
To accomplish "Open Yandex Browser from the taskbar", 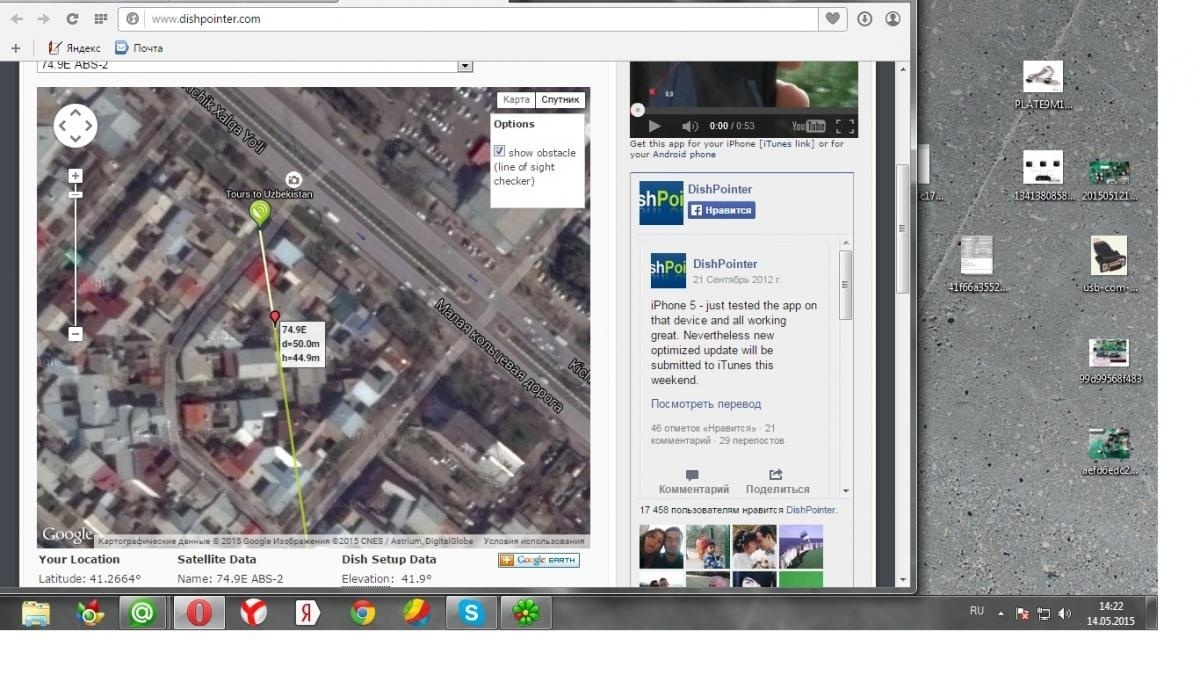I will [253, 612].
